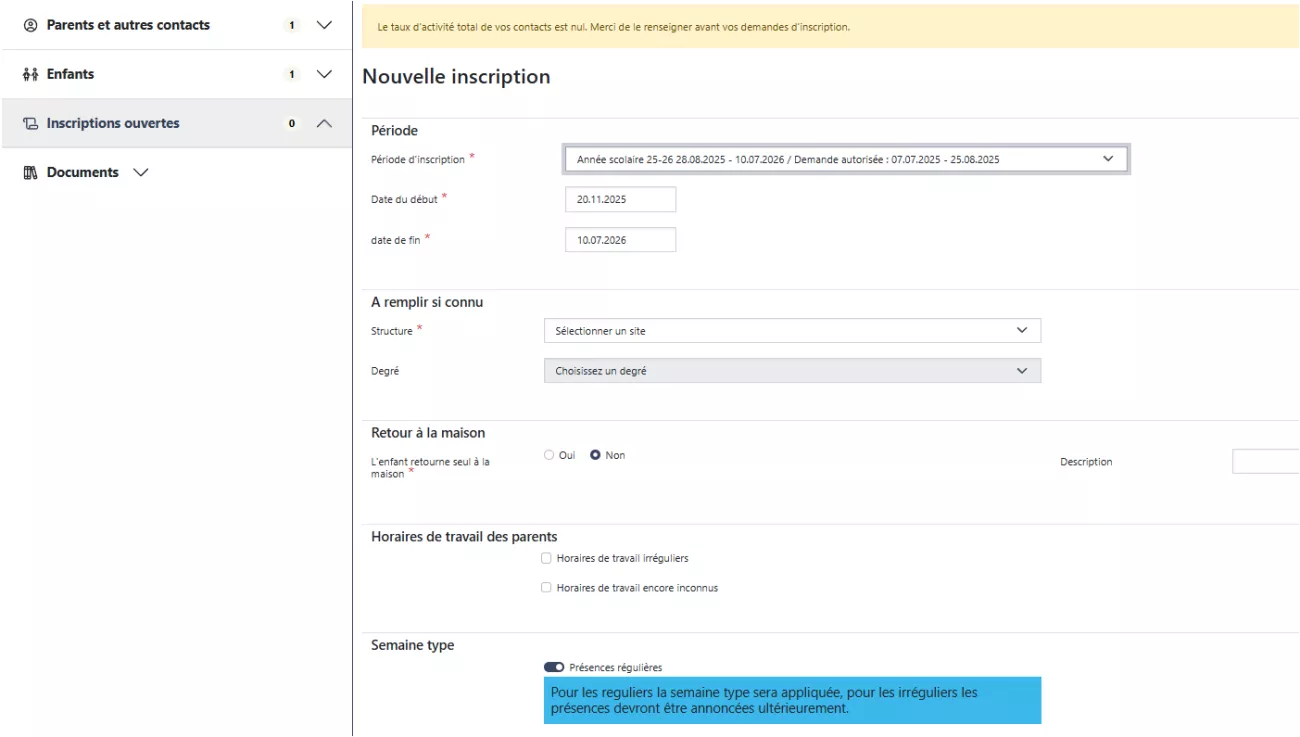Click the date de fin field
The width and height of the screenshot is (1300, 737).
point(620,240)
